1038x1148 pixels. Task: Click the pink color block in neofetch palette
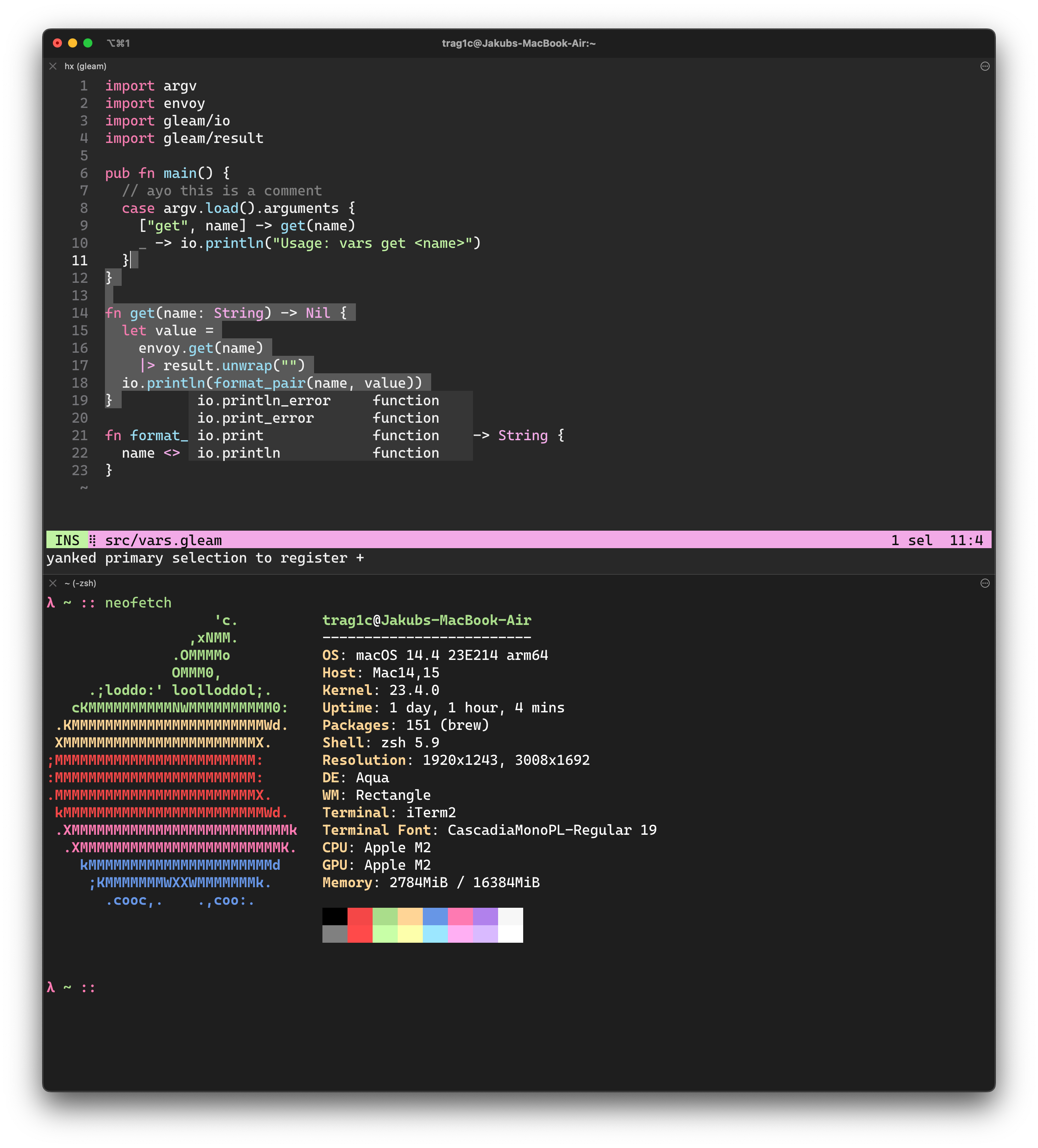point(460,916)
